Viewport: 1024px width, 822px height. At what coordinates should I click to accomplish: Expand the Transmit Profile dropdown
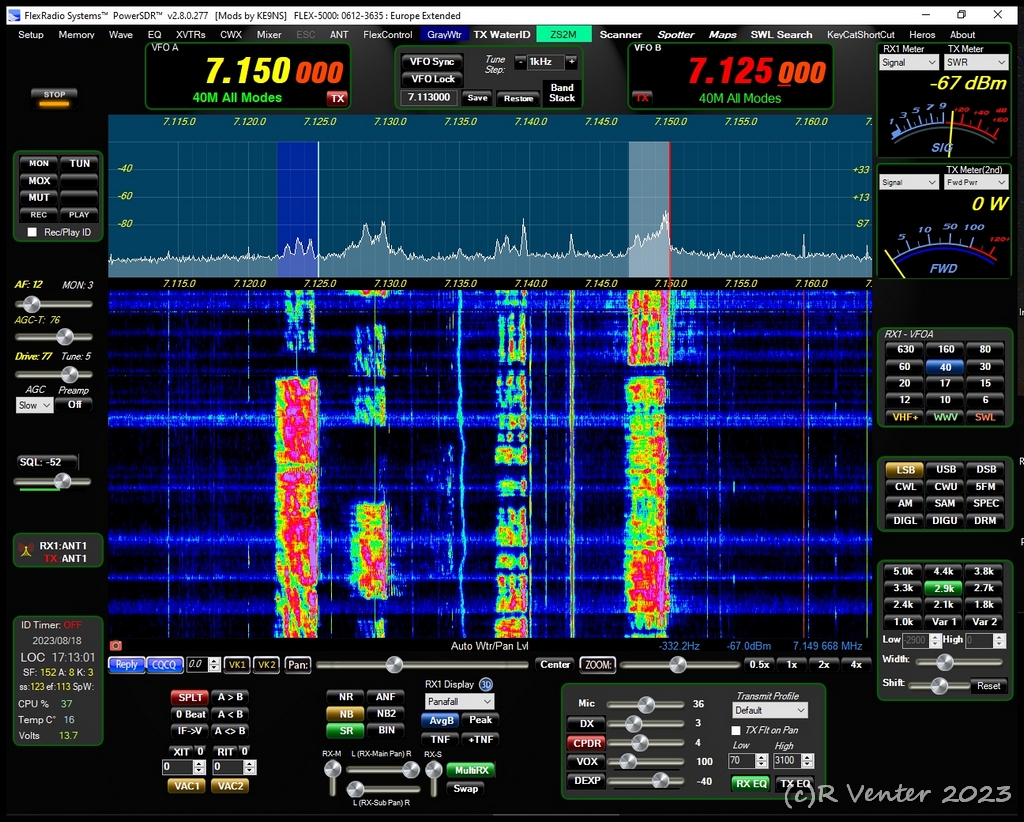click(x=770, y=711)
